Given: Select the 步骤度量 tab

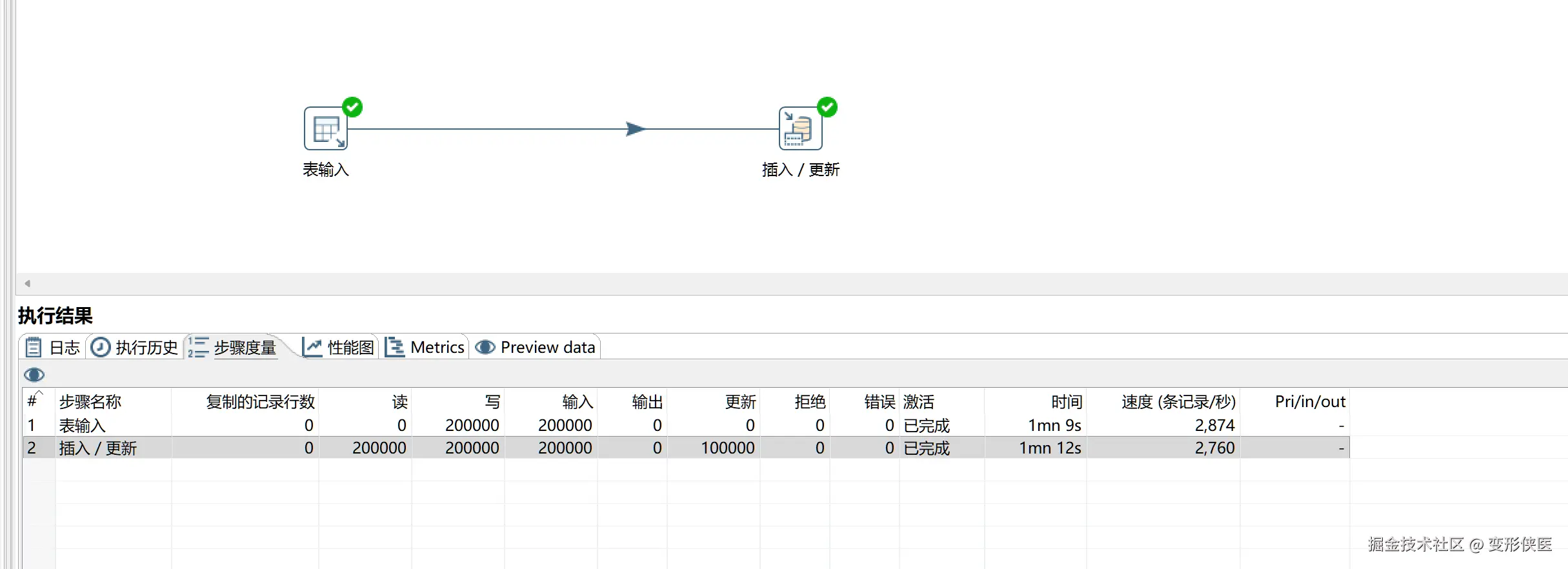Looking at the screenshot, I should pyautogui.click(x=233, y=348).
